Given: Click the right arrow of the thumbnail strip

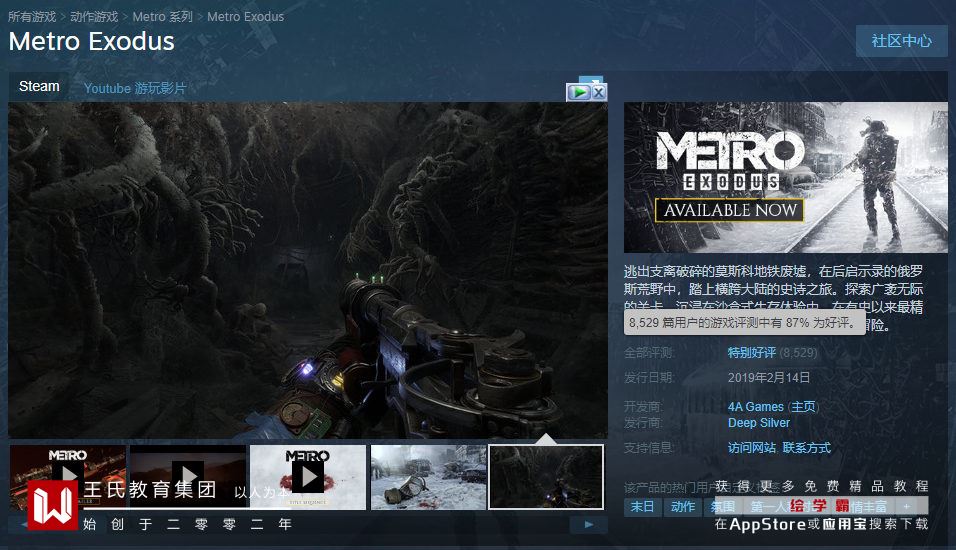Looking at the screenshot, I should pos(588,524).
